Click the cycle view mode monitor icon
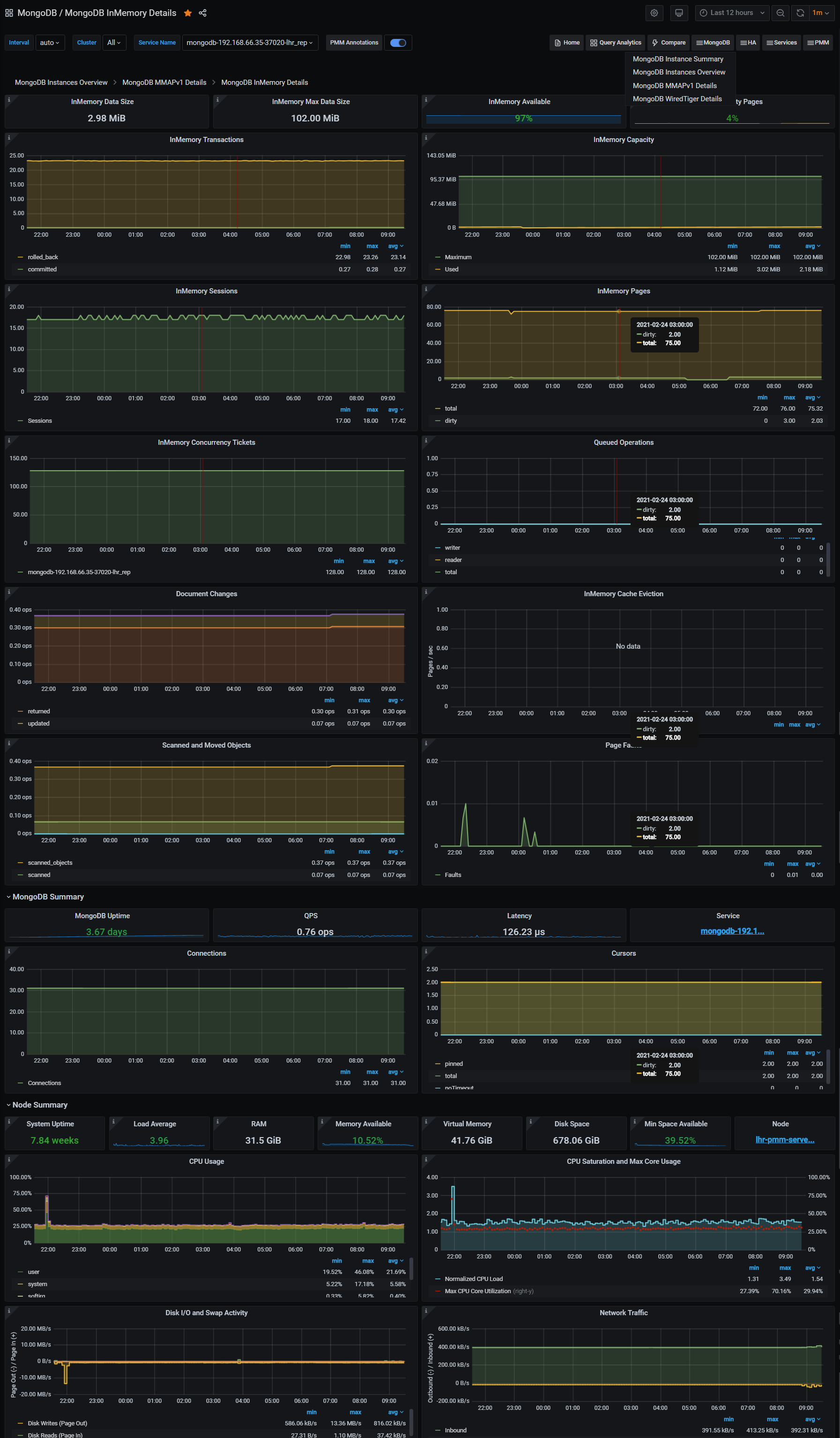The image size is (840, 1438). (x=679, y=13)
